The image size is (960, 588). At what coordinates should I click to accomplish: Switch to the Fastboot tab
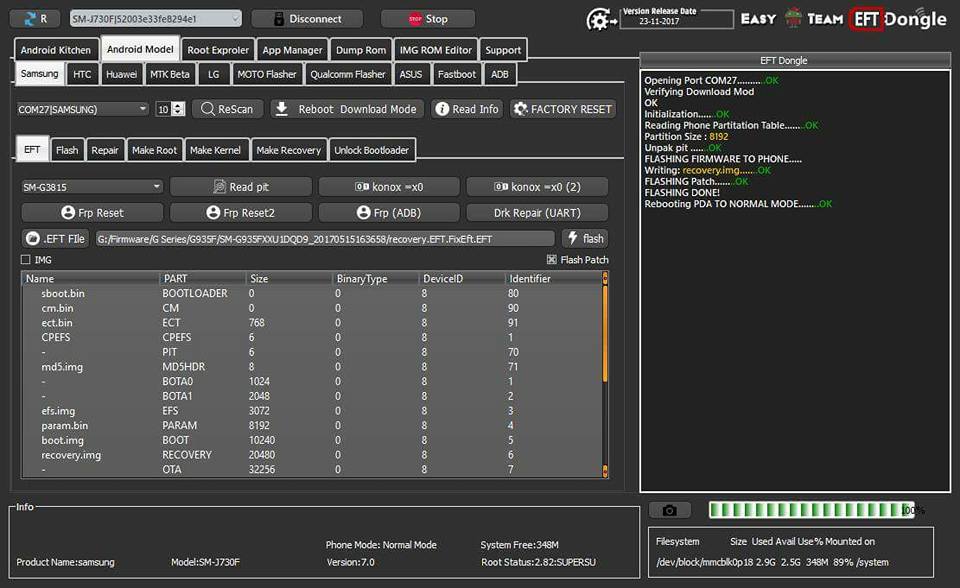tap(457, 74)
